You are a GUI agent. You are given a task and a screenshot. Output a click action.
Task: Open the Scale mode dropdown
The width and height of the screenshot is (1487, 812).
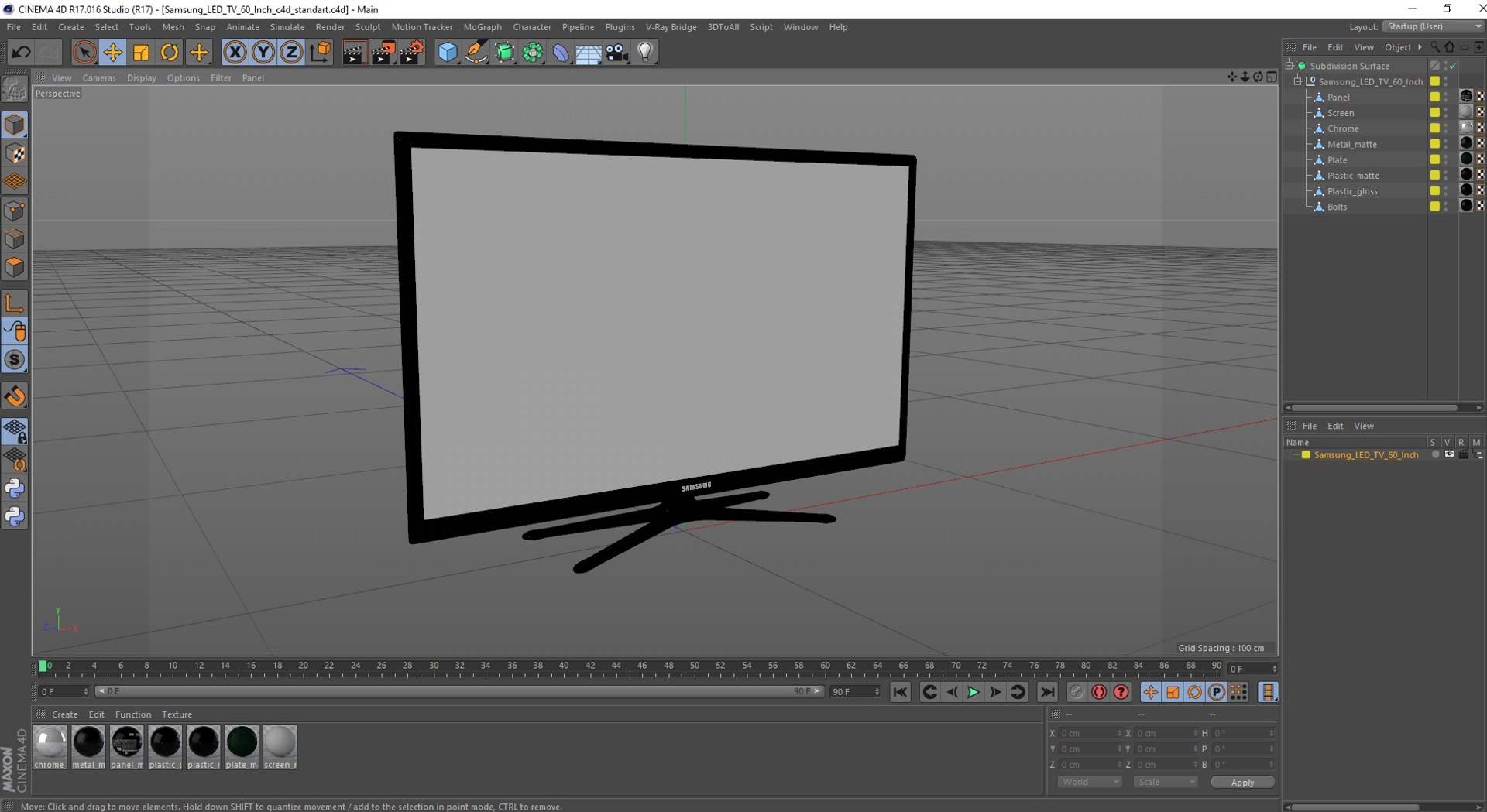(1166, 783)
